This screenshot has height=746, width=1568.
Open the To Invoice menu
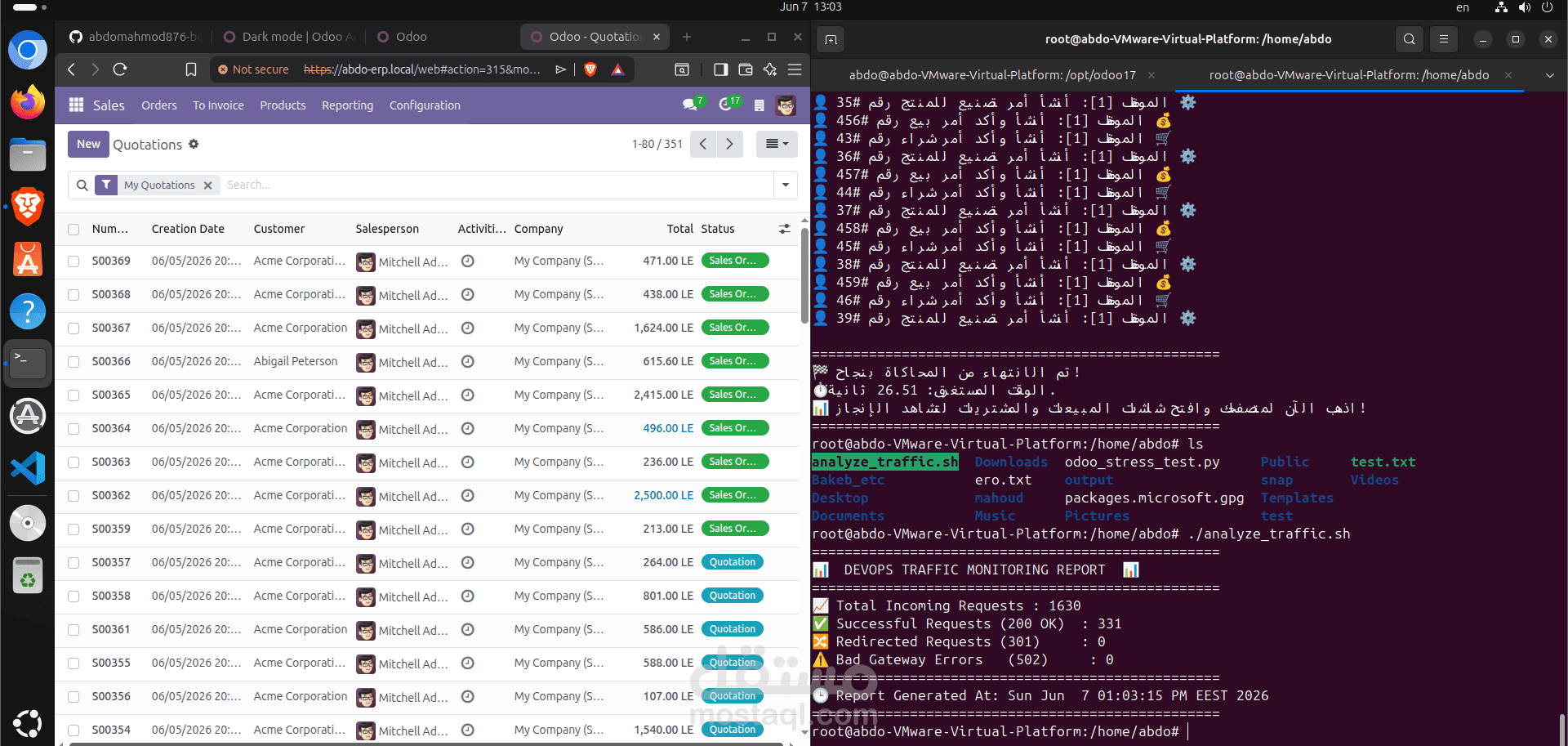218,105
